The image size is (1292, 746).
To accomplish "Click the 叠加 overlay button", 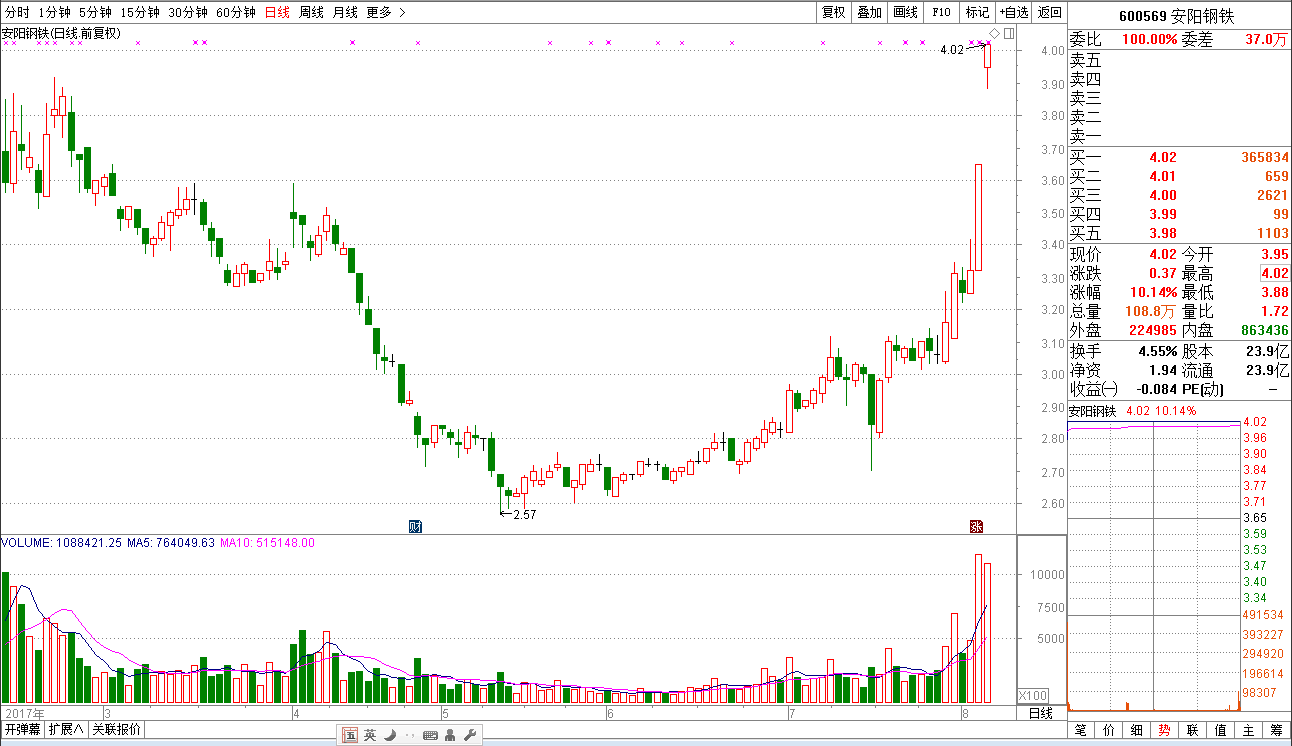I will 869,12.
